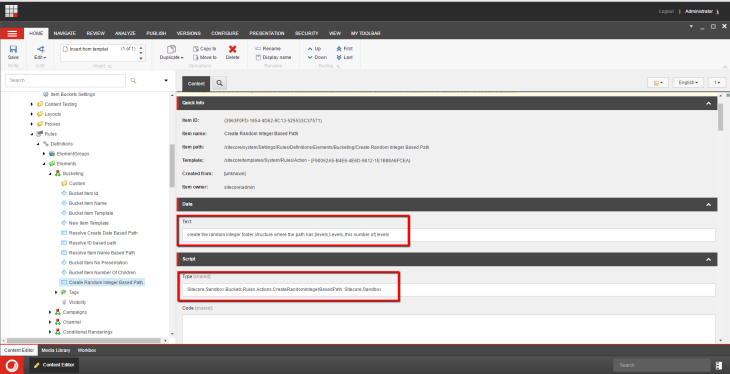This screenshot has height=374, width=730.
Task: Collapse the Rules tree node
Action: point(32,134)
